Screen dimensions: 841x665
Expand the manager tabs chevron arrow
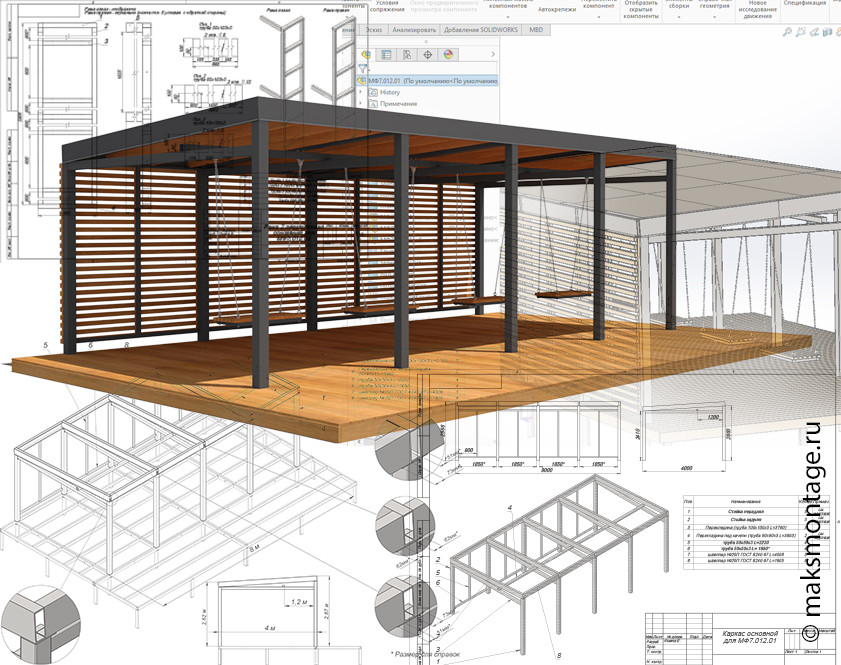click(x=493, y=54)
